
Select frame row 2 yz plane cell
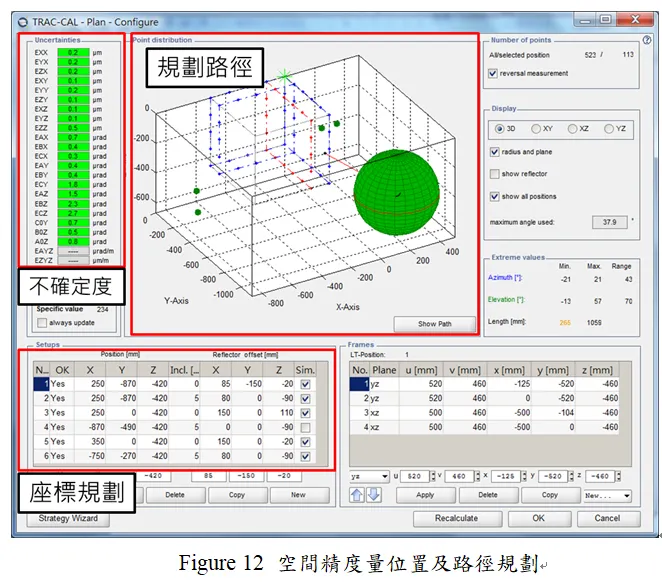click(x=385, y=398)
